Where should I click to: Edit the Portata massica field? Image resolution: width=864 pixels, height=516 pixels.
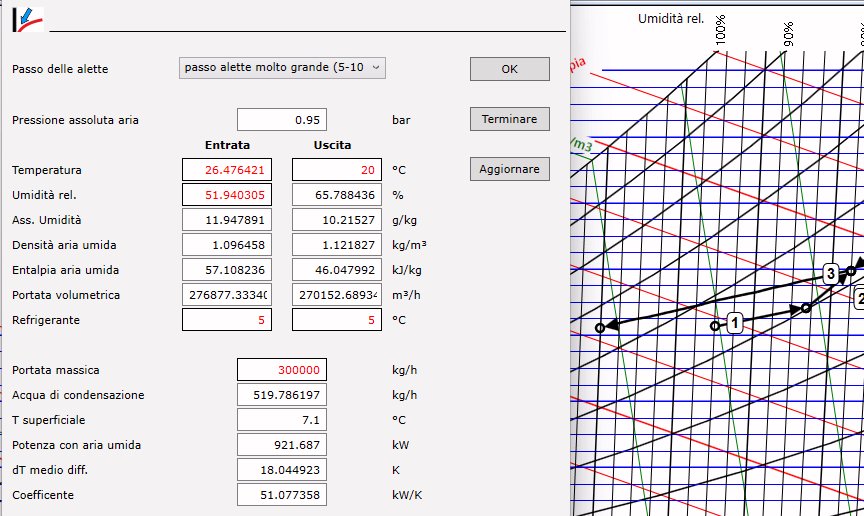pos(281,370)
